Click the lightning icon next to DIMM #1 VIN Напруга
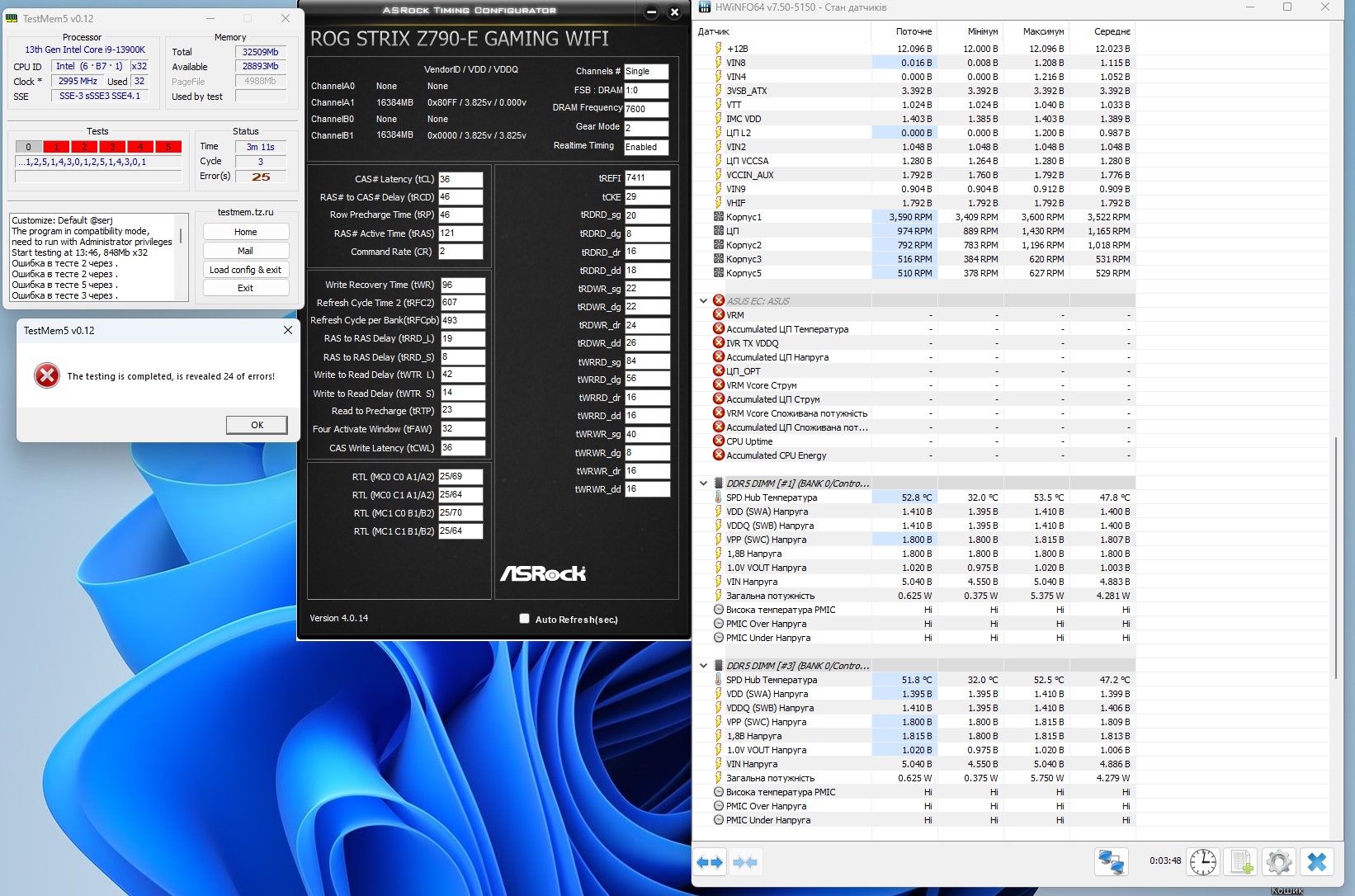 tap(719, 582)
